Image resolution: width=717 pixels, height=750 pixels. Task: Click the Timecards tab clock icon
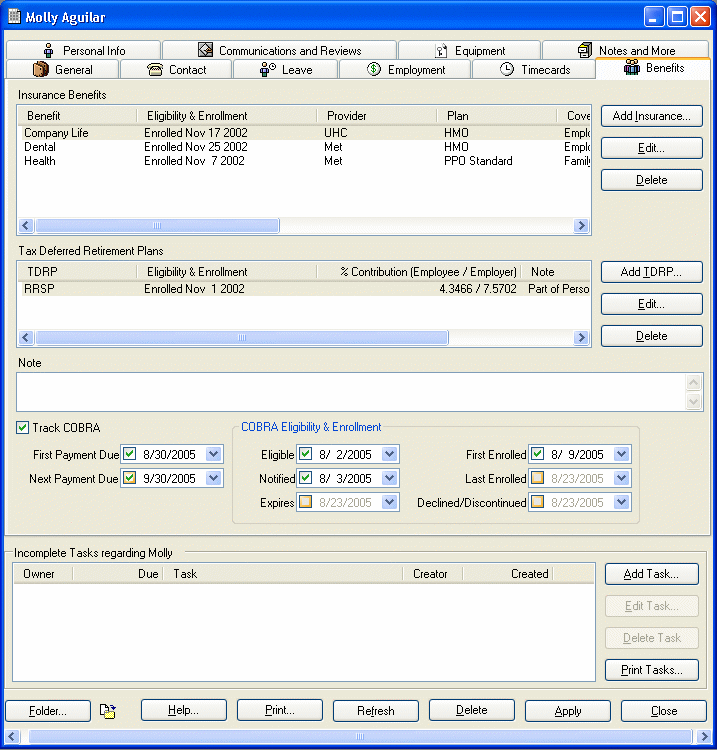(x=507, y=70)
